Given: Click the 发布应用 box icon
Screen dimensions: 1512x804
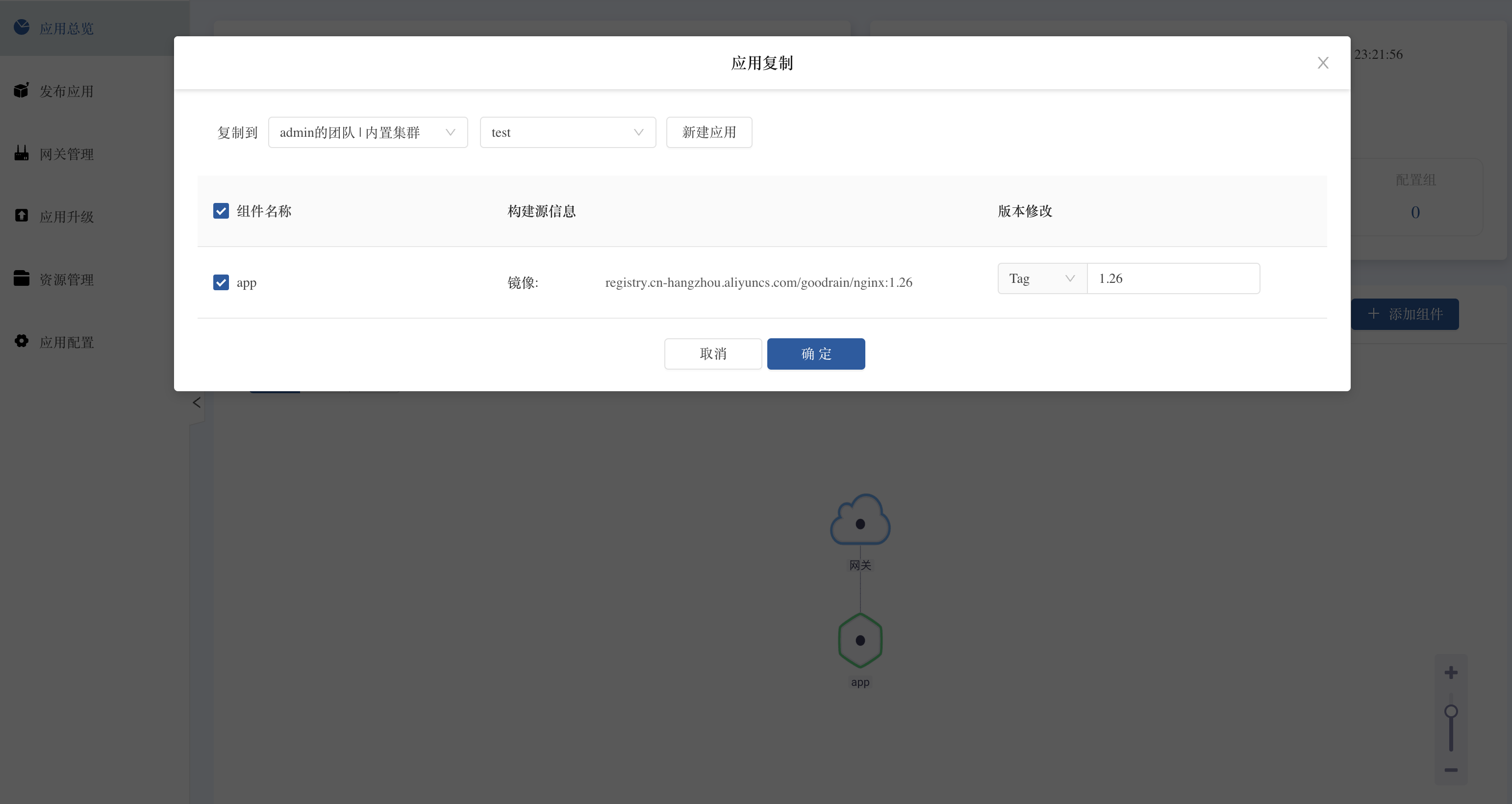Looking at the screenshot, I should coord(22,90).
